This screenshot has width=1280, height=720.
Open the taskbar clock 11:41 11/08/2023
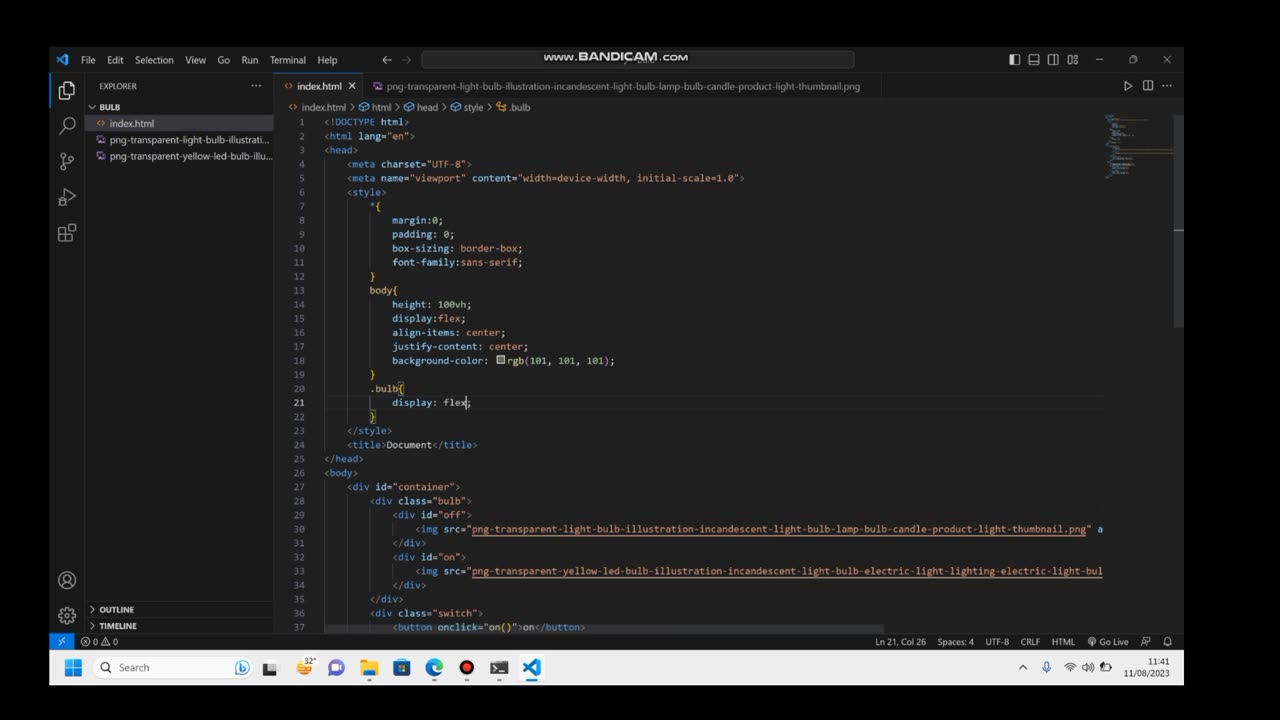coord(1146,668)
